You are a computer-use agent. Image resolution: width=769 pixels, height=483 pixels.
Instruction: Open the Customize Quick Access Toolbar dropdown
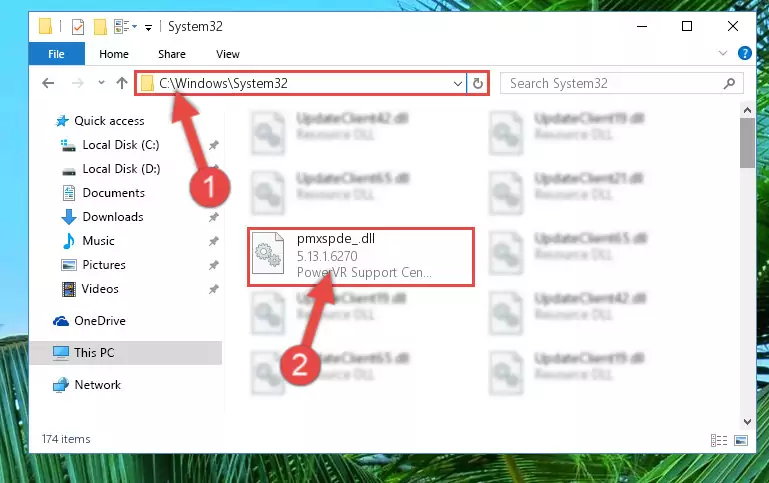148,27
